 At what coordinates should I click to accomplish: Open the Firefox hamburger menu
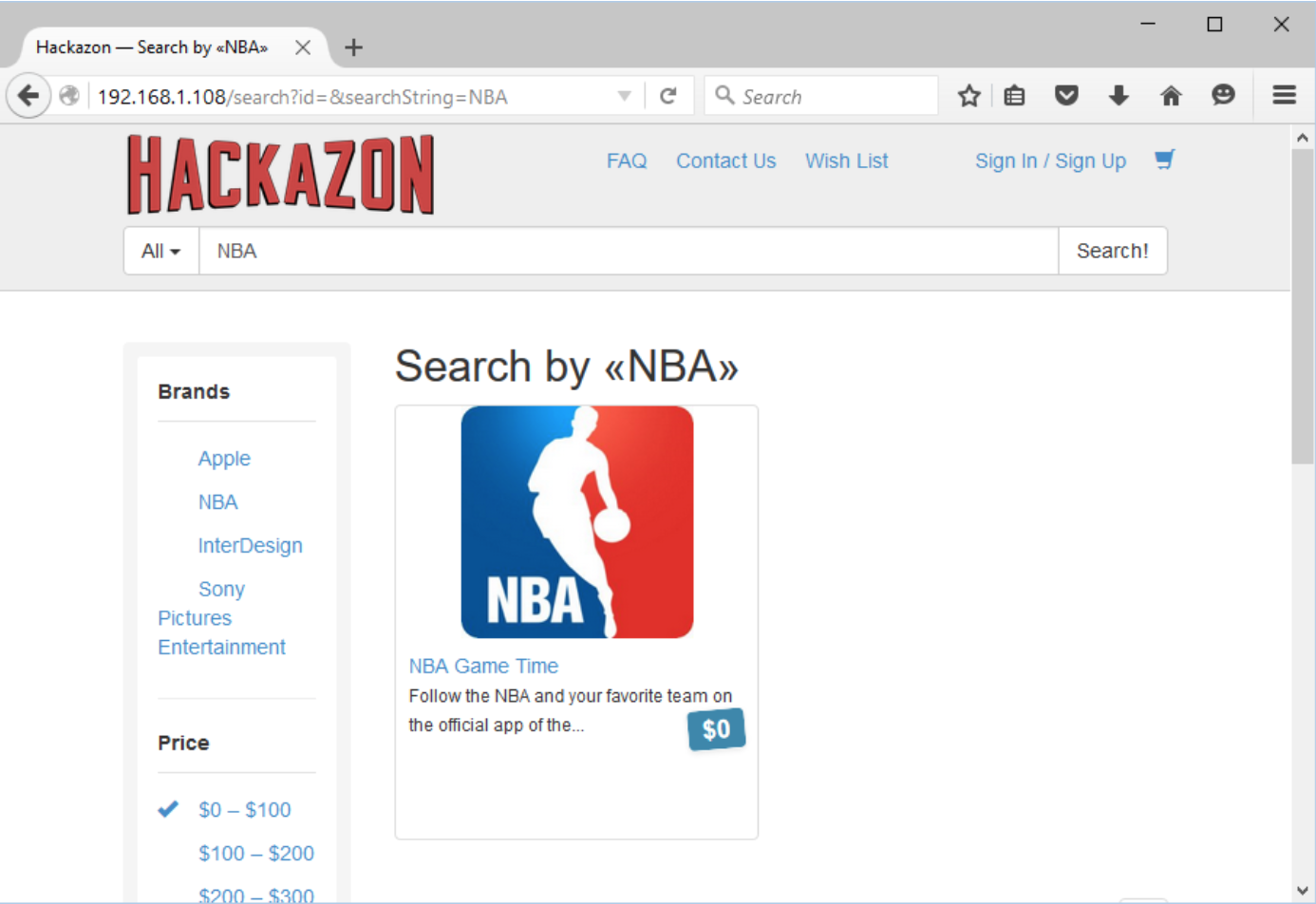[x=1284, y=95]
